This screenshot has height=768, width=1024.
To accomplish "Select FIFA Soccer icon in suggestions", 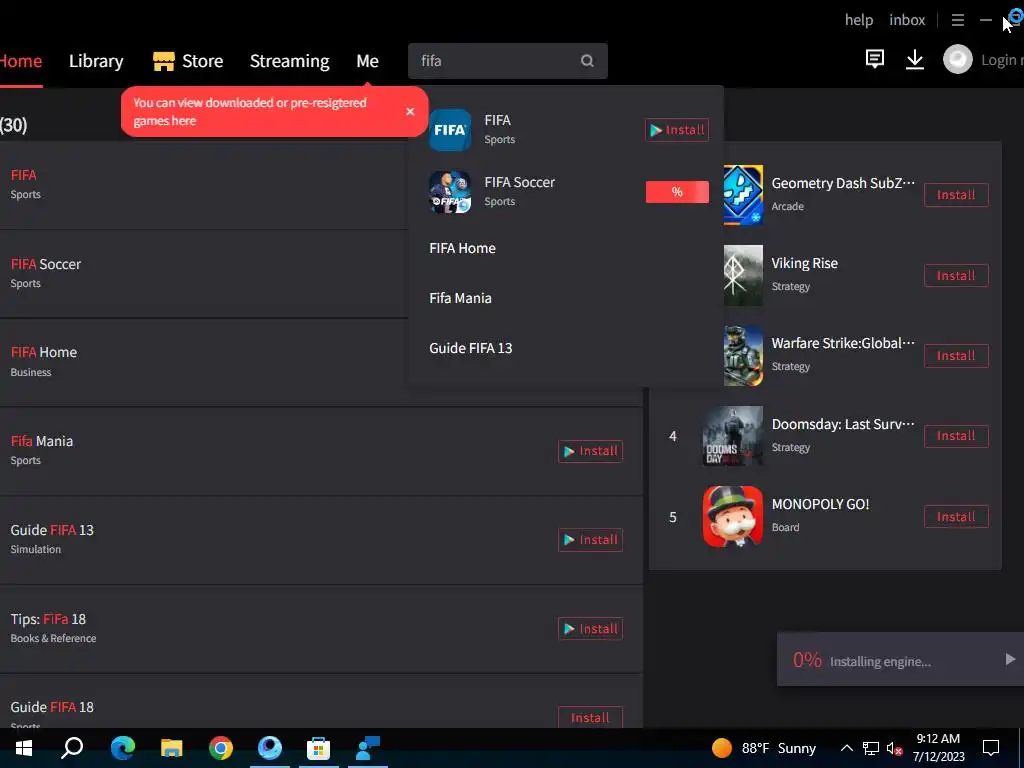I will [x=450, y=192].
